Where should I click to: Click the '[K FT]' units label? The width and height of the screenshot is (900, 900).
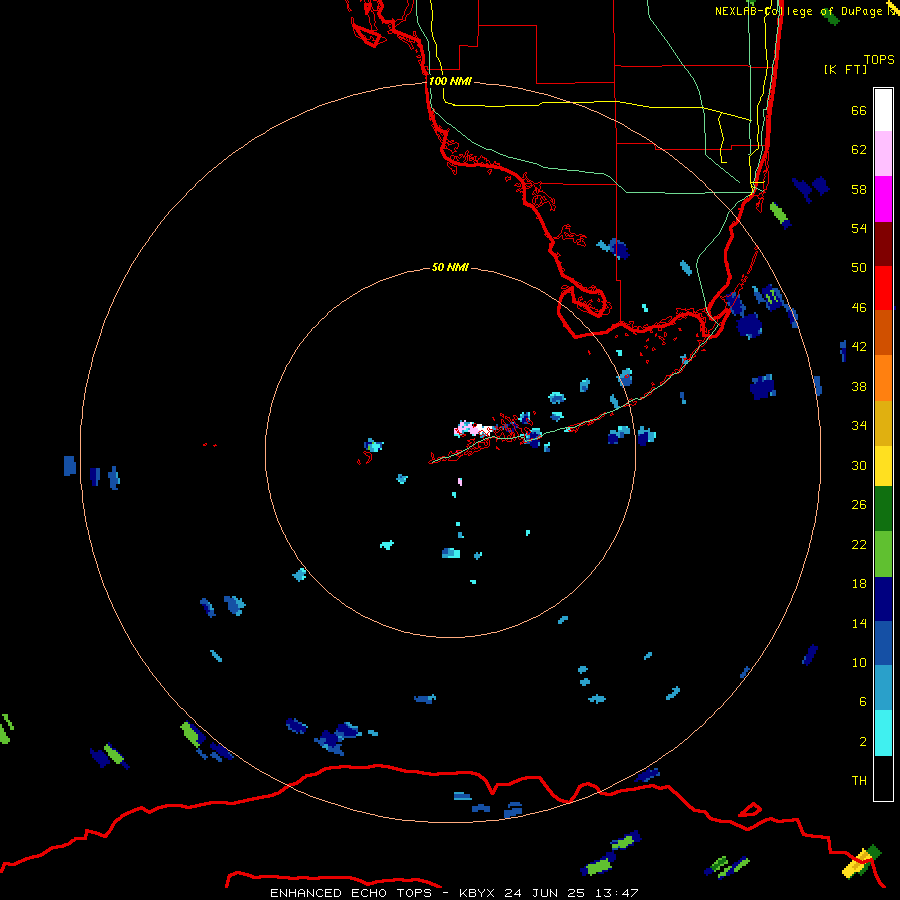(x=845, y=69)
